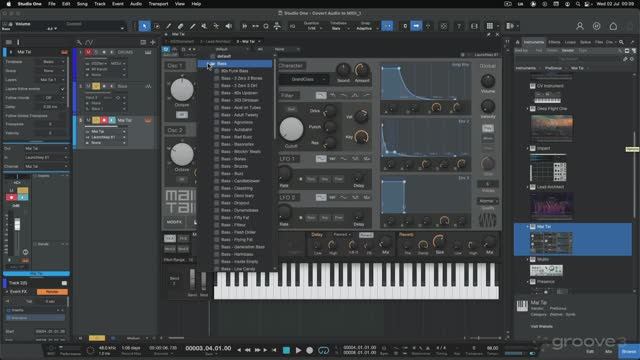Screen dimensions: 640x360
Task: Open the Transport menu
Action: (158, 4)
